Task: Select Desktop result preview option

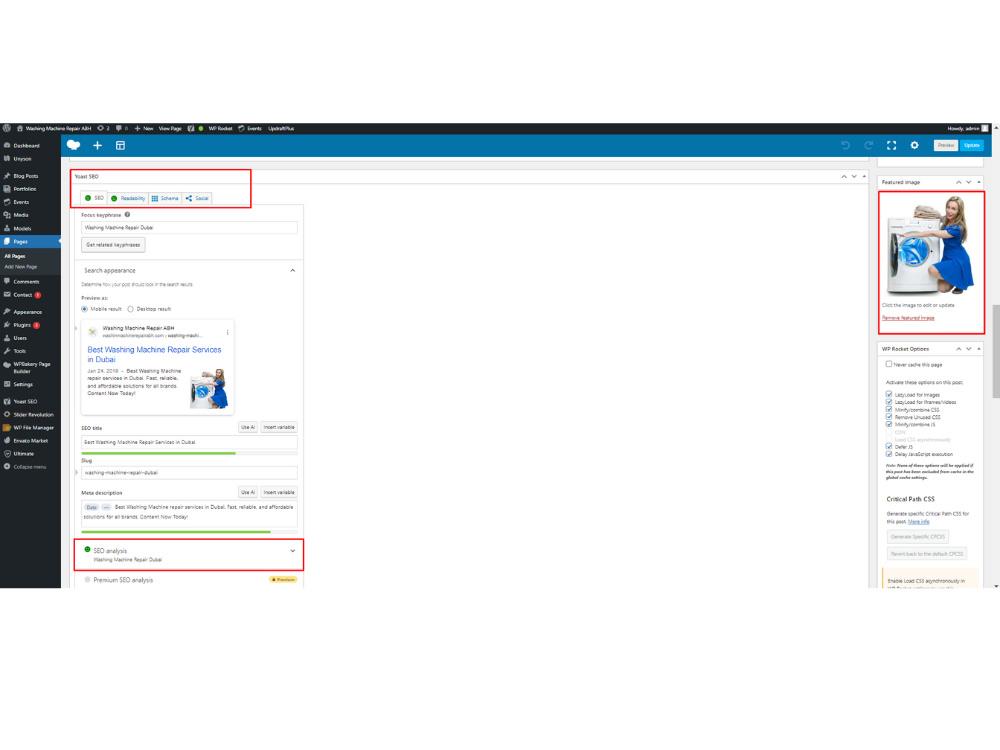Action: tap(131, 309)
